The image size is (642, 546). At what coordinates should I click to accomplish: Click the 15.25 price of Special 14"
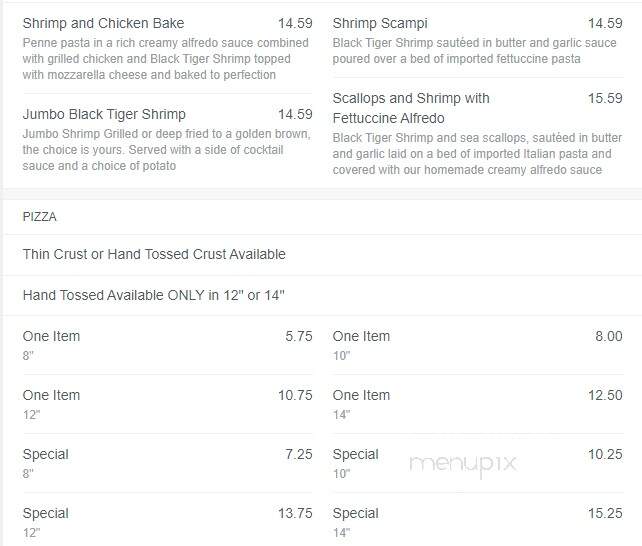point(605,513)
